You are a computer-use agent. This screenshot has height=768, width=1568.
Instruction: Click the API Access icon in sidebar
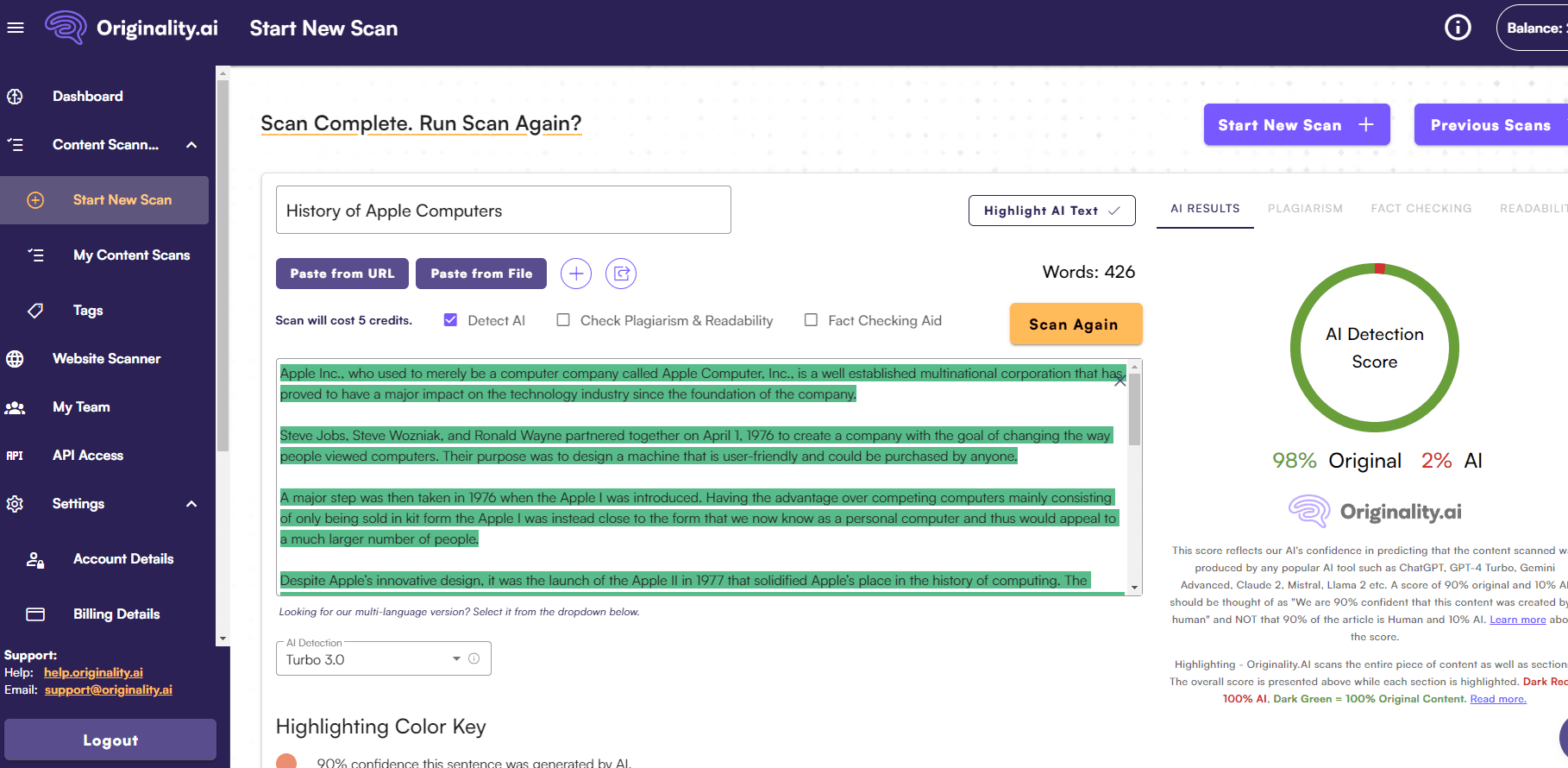point(16,456)
